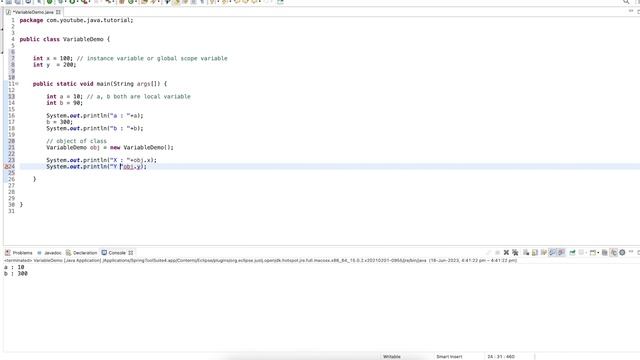This screenshot has height=360, width=640.
Task: Remove all terminated launches with the double-X icon
Action: pos(515,253)
